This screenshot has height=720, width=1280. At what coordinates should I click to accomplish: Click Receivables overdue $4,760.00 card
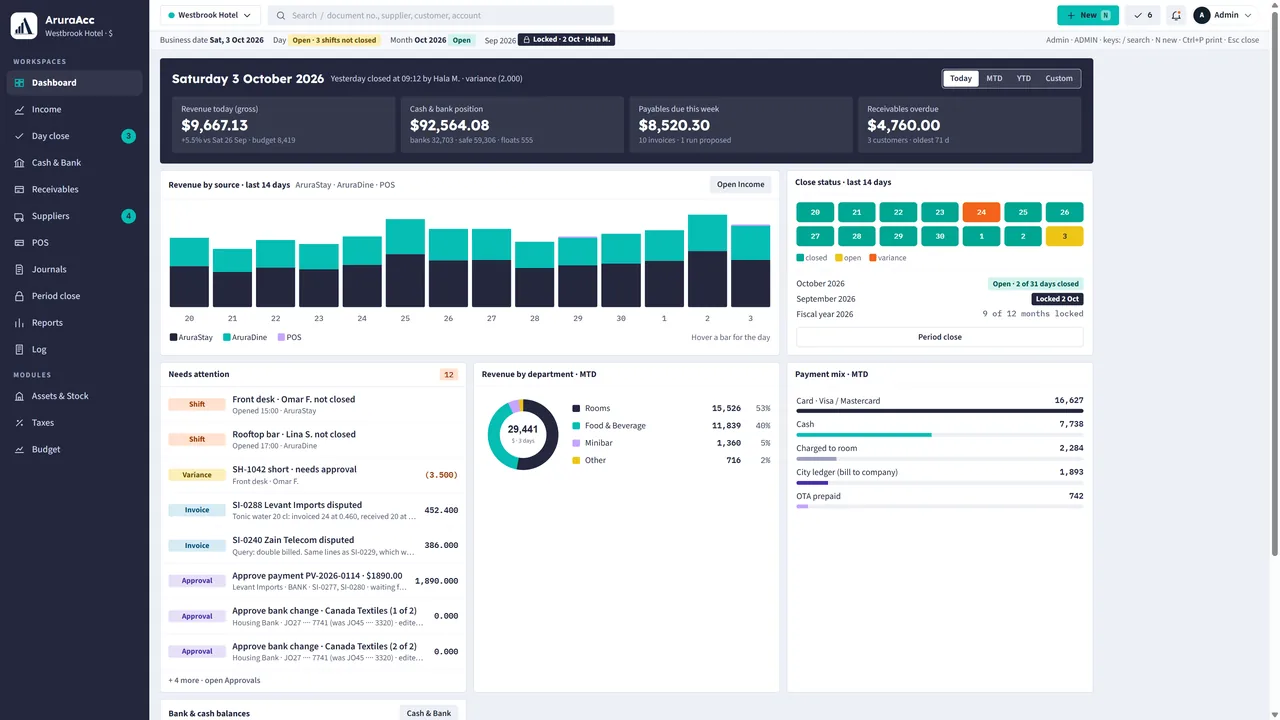point(969,125)
